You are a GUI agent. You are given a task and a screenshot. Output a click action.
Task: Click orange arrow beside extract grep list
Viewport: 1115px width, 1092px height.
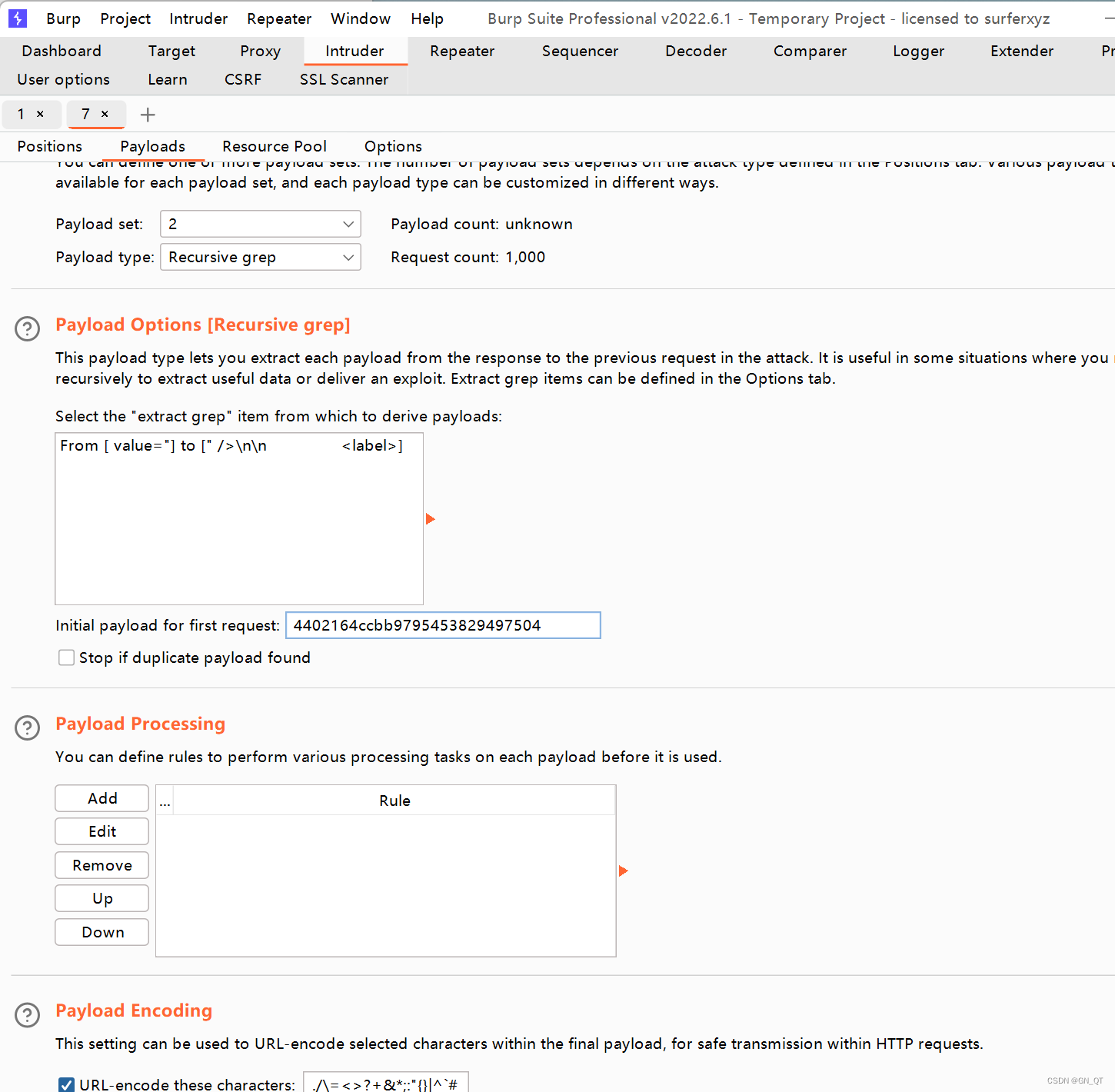point(431,519)
